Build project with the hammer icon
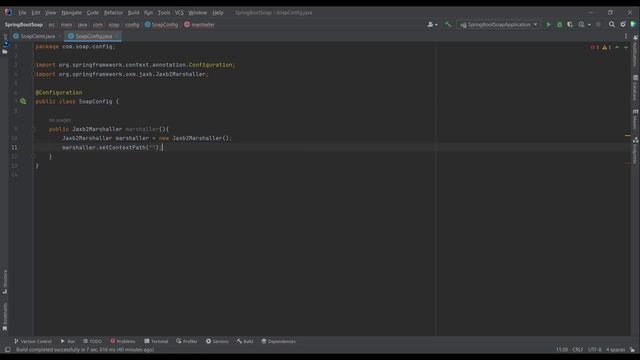Image resolution: width=640 pixels, height=360 pixels. click(x=448, y=24)
